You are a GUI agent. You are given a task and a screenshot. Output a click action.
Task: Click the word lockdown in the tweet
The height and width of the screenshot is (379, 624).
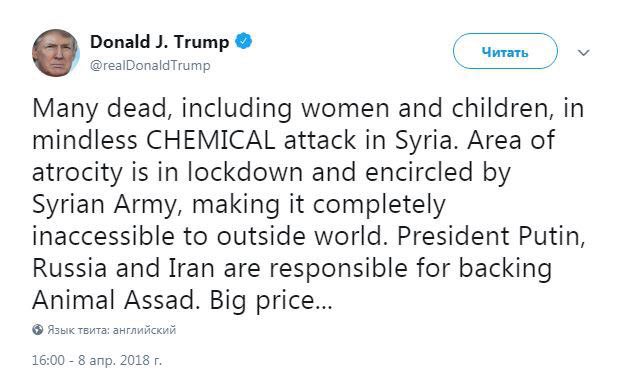point(245,172)
